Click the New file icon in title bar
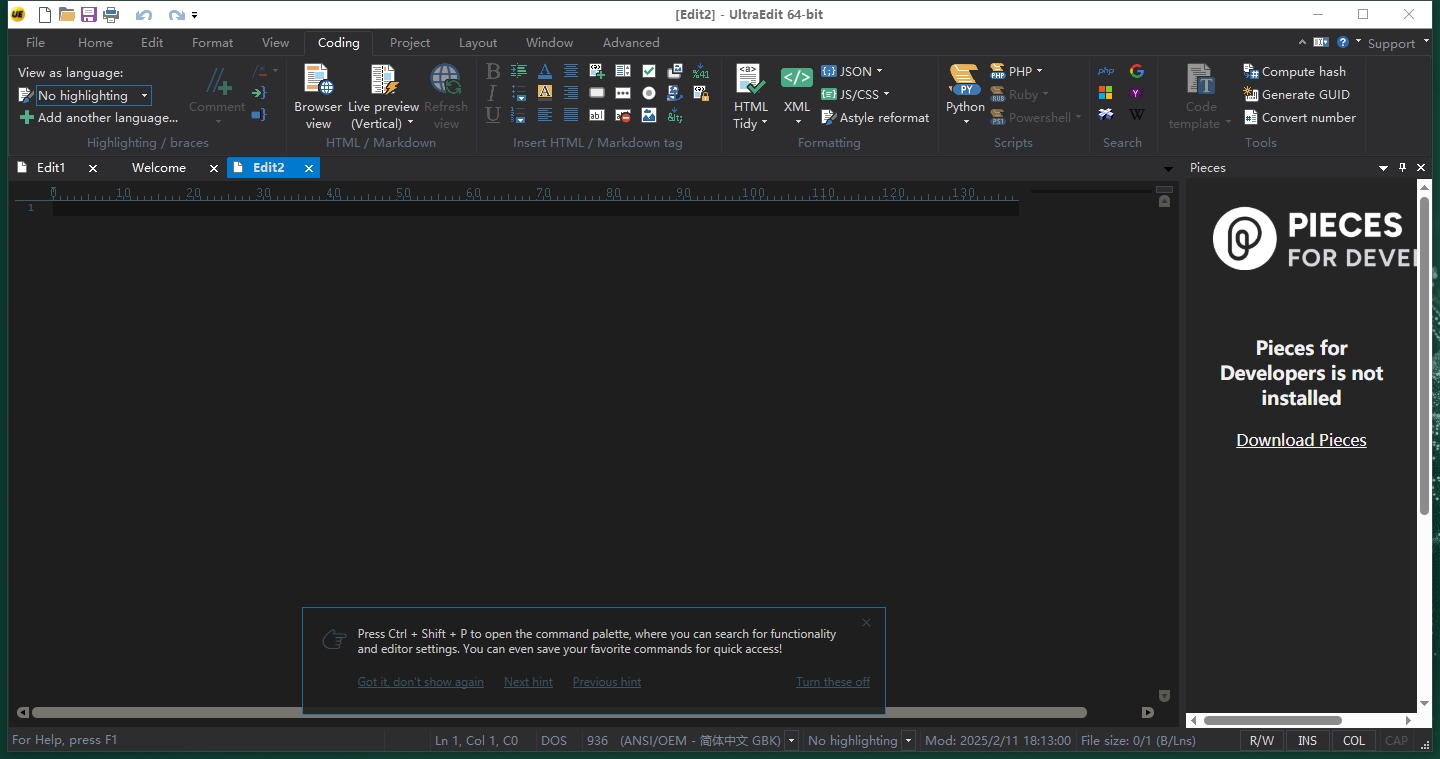The image size is (1440, 759). [44, 14]
